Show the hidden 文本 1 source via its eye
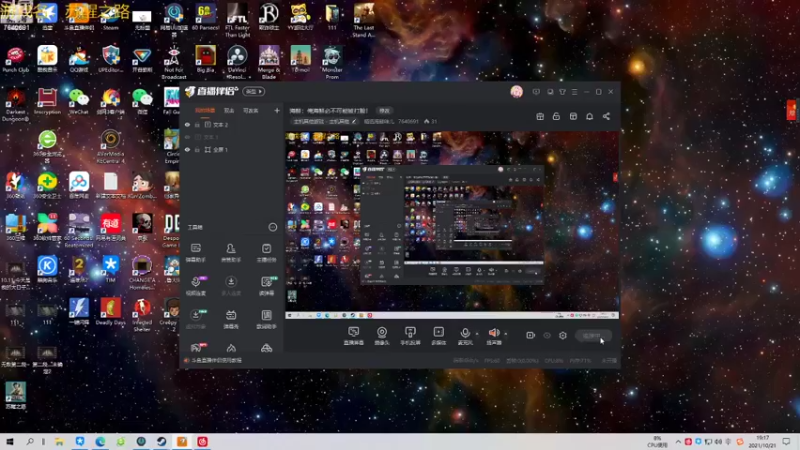The width and height of the screenshot is (800, 450). coord(187,137)
